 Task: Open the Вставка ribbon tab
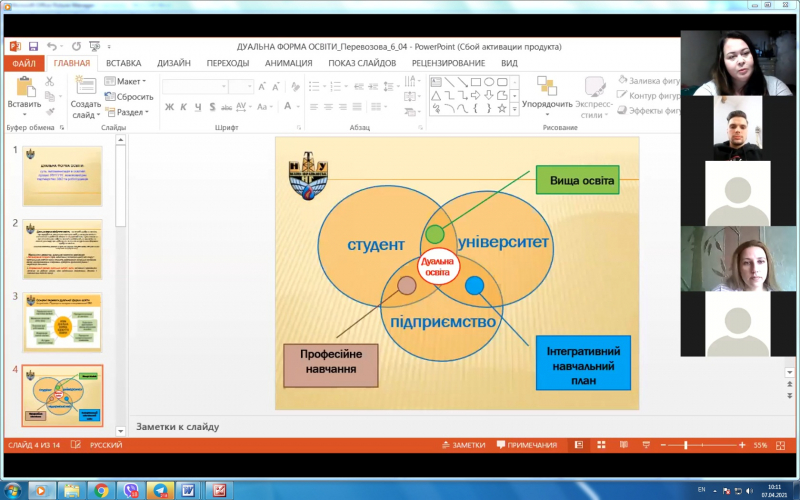coord(123,63)
